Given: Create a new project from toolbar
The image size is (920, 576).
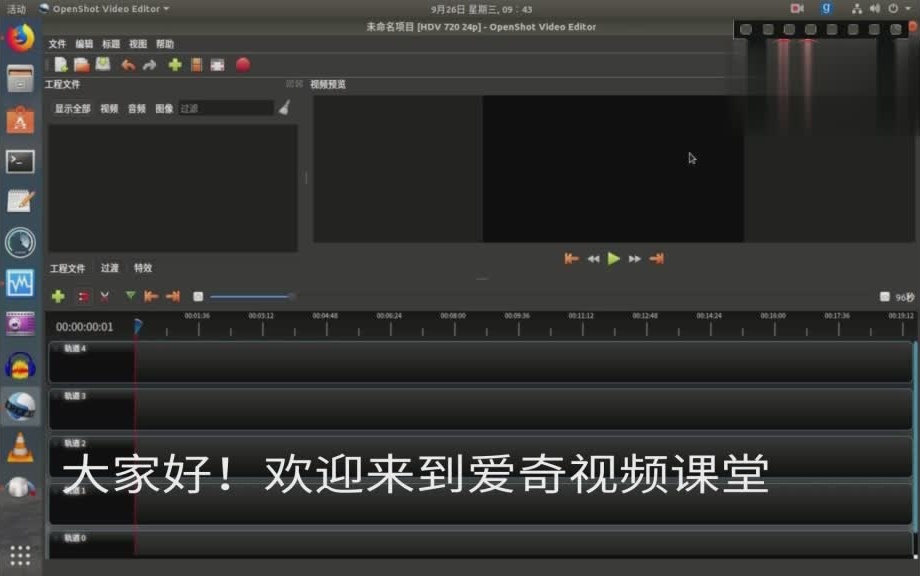Looking at the screenshot, I should [61, 65].
